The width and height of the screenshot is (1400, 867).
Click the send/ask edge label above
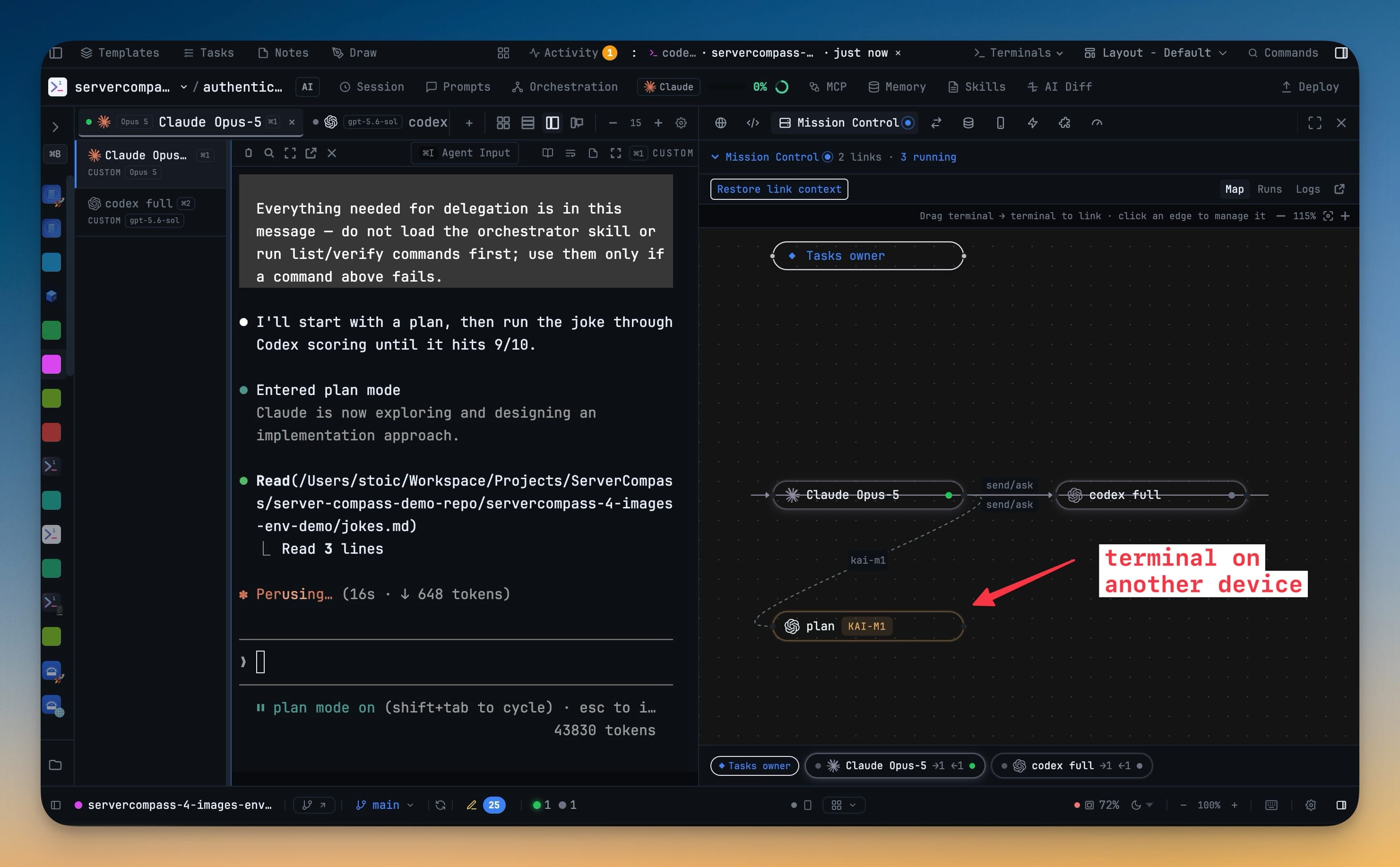(x=1010, y=485)
